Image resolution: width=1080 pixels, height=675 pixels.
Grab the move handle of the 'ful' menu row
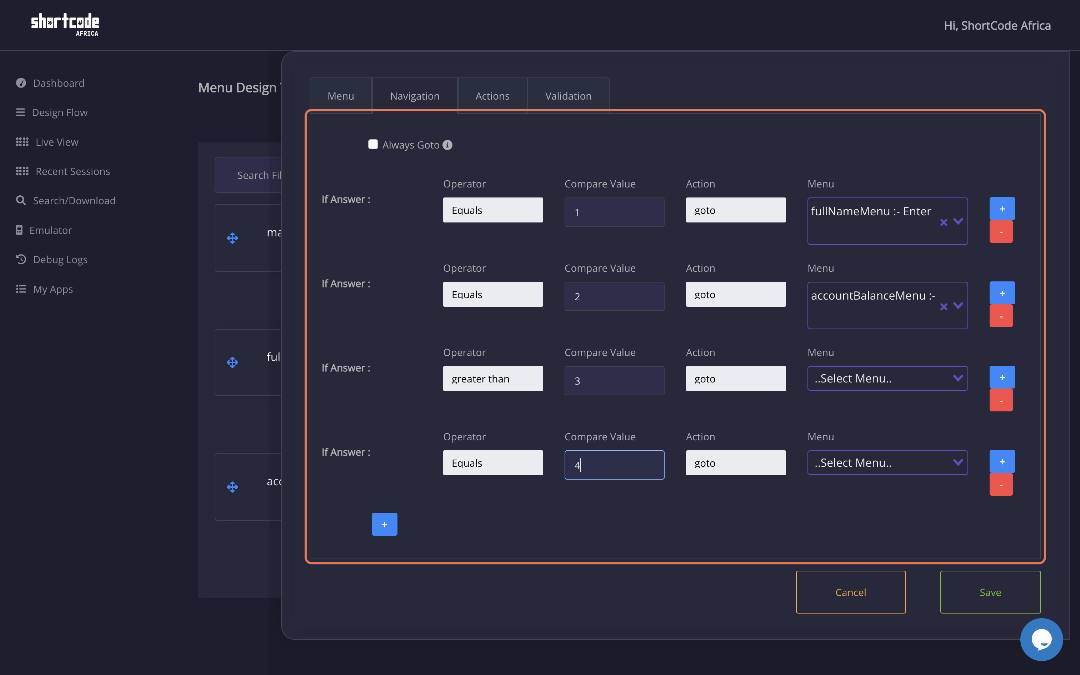point(233,362)
